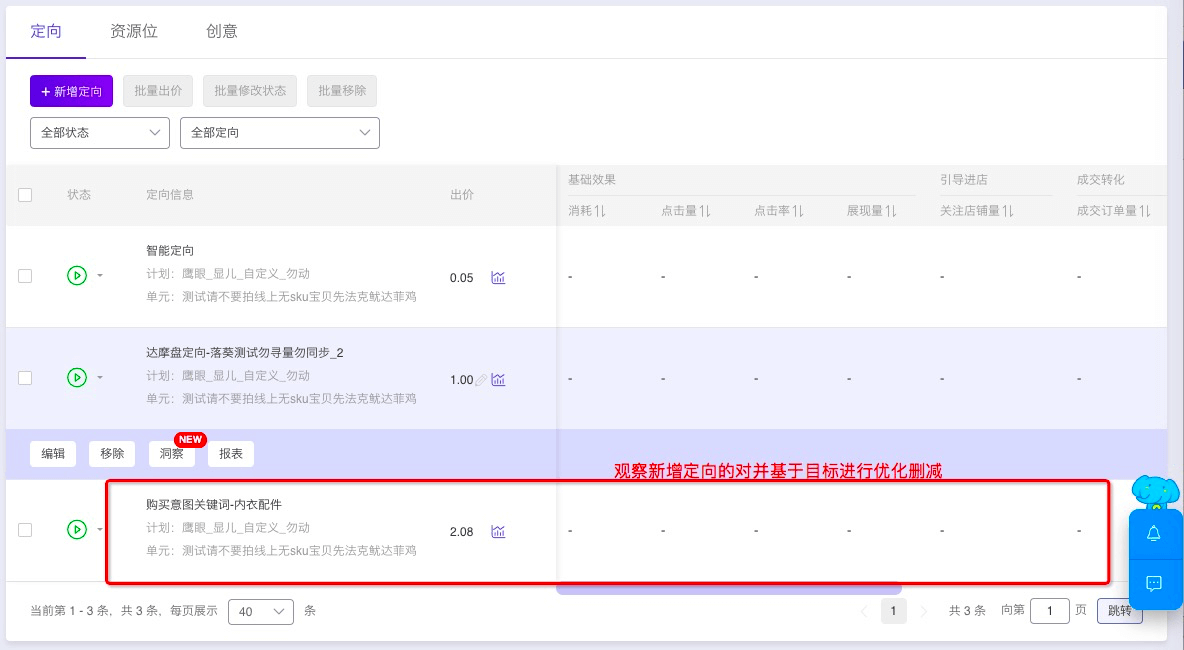Open the 全部定向 dropdown
The height and width of the screenshot is (650, 1184).
click(279, 133)
